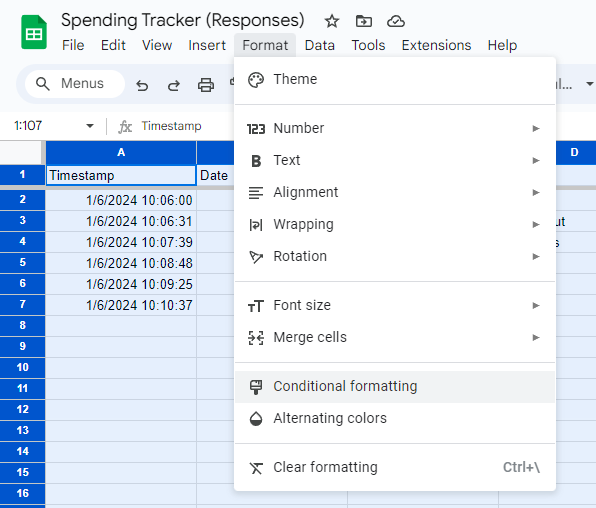Expand the Wrapping submenu arrow
Image resolution: width=596 pixels, height=508 pixels.
pyautogui.click(x=536, y=224)
